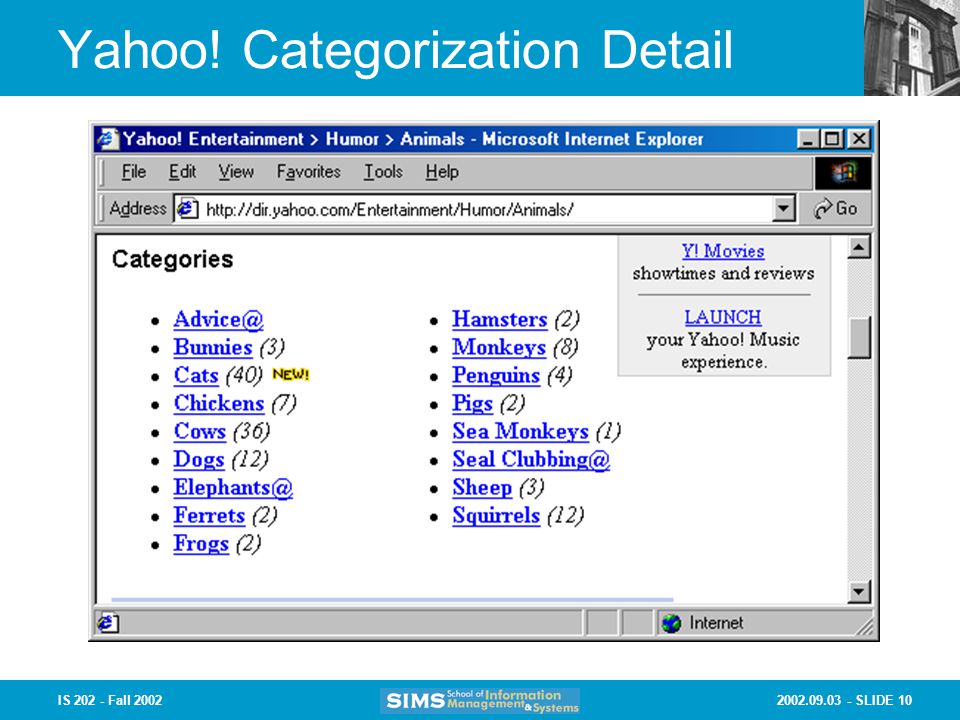Open the Tools menu

coord(383,172)
